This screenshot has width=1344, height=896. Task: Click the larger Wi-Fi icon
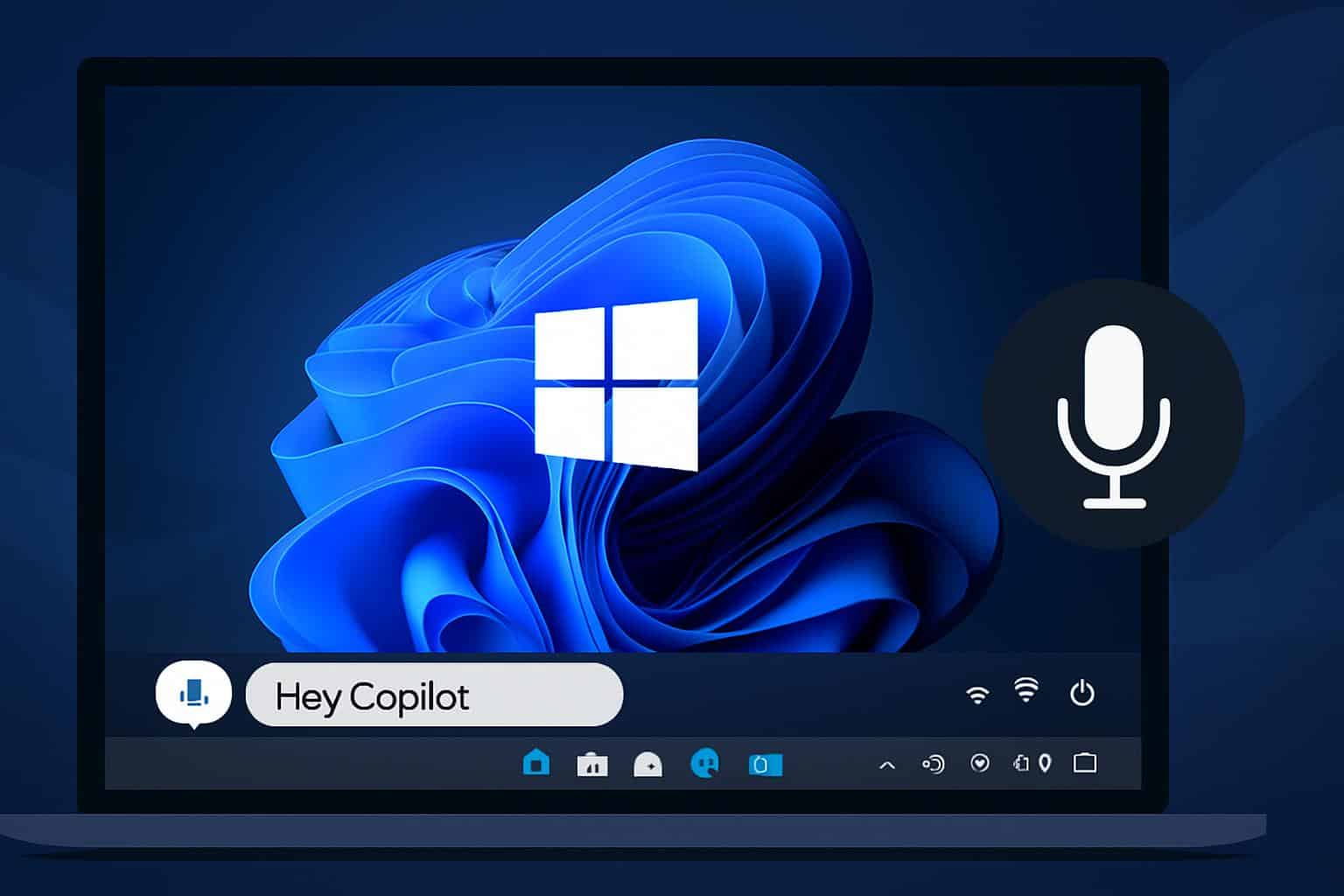[x=1025, y=690]
